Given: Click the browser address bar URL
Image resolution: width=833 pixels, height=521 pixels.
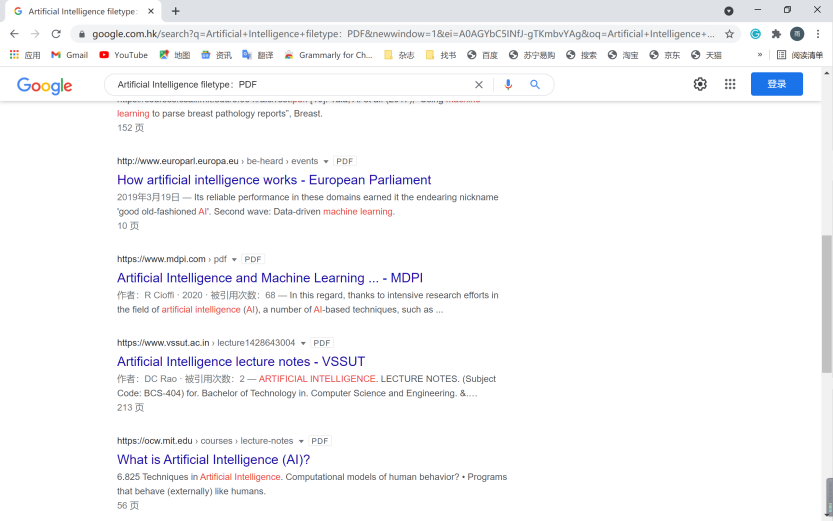Looking at the screenshot, I should tap(403, 34).
